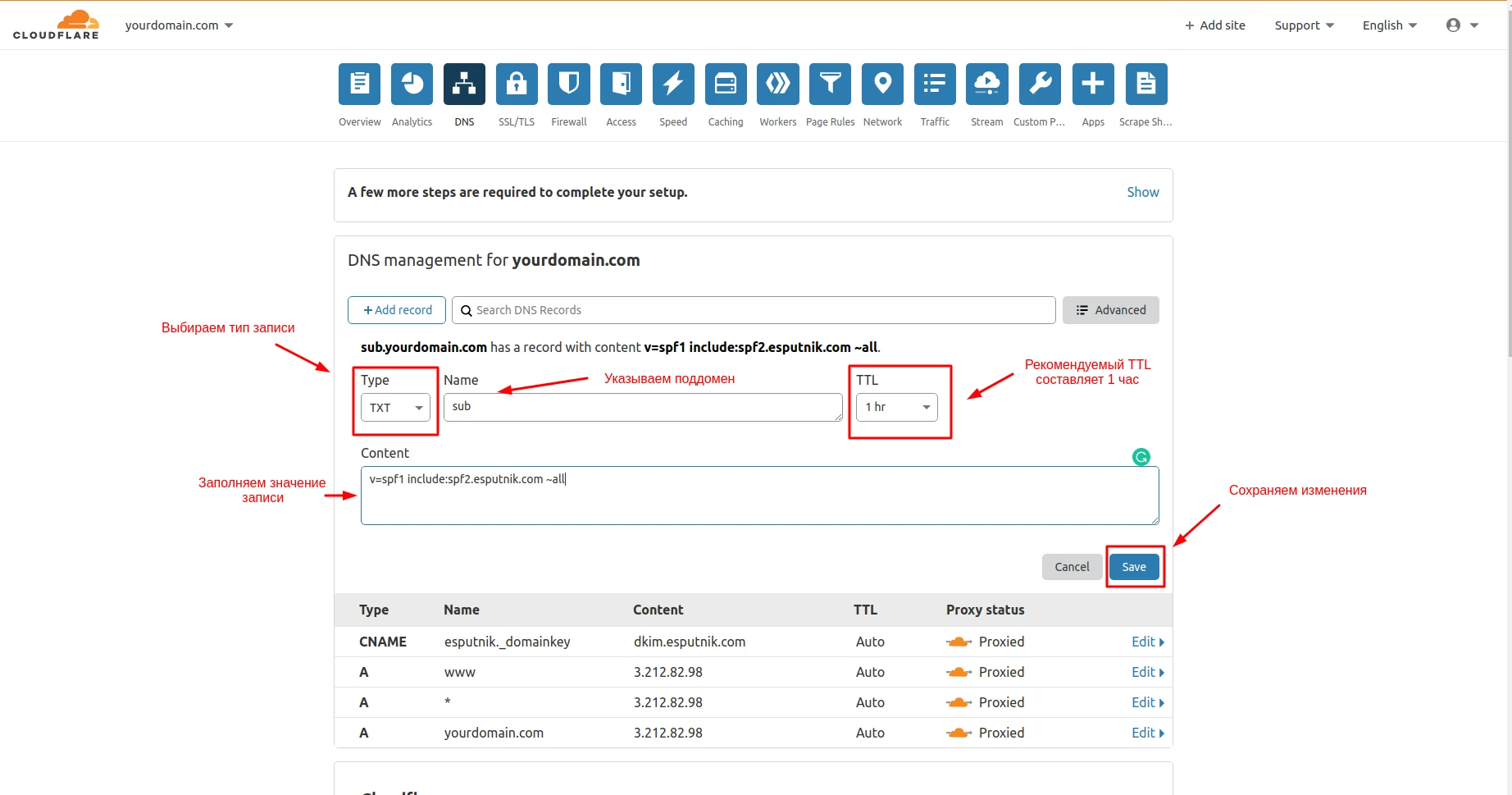Screen dimensions: 1512x795
Task: Click Edit on the CNAME record
Action: (1147, 642)
